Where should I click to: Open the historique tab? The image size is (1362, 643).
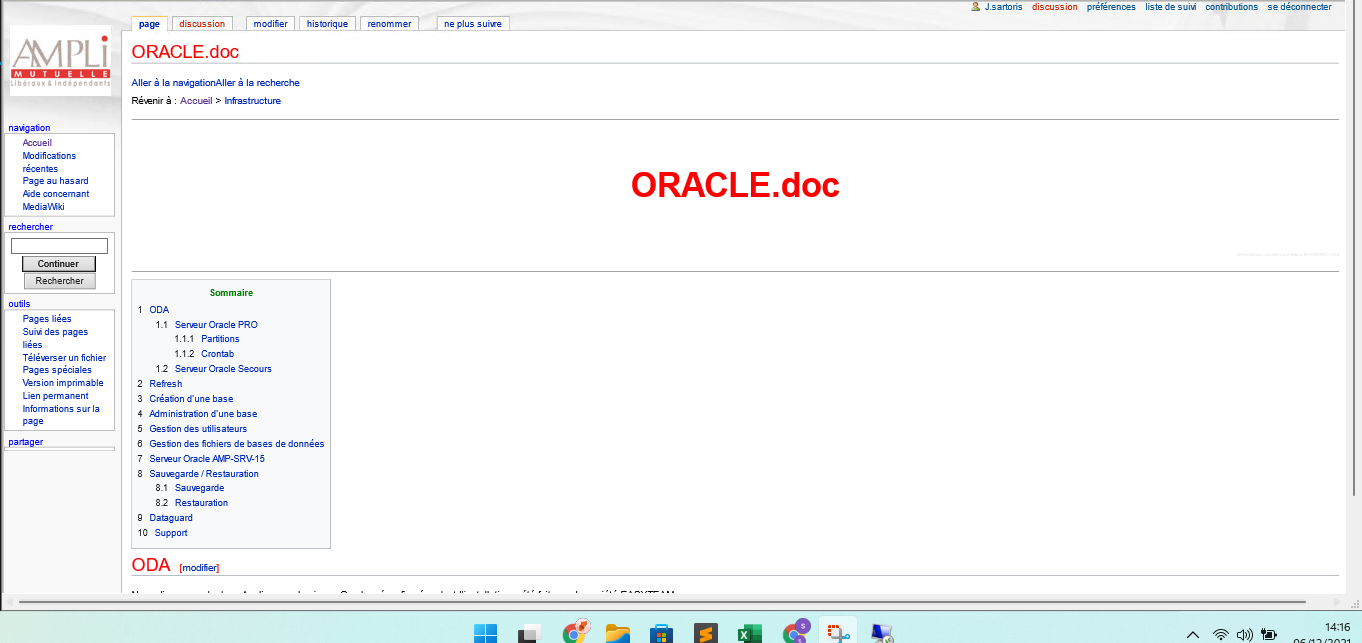tap(327, 23)
